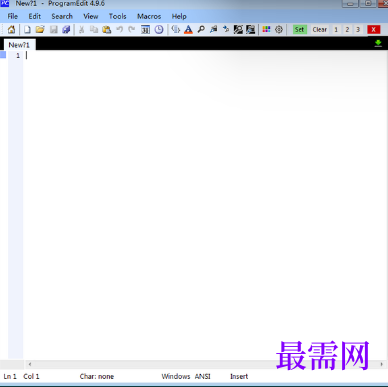Click the horizontal scrollbar left arrow
Screen dimensions: 388x387
tap(30, 364)
